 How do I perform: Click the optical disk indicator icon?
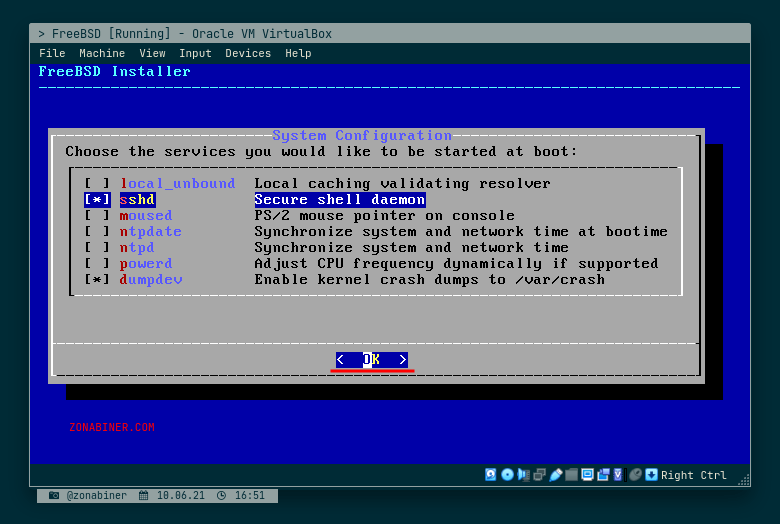pyautogui.click(x=507, y=475)
